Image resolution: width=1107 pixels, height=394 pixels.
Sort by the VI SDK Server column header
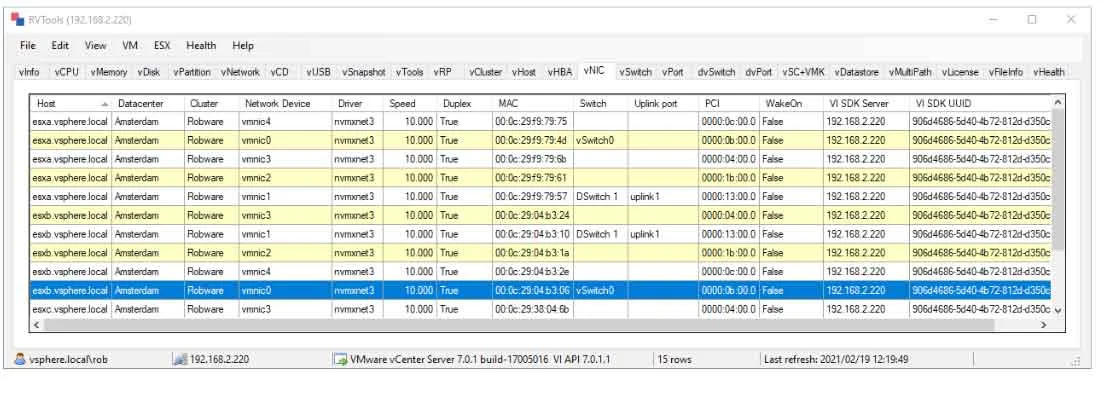click(x=866, y=103)
